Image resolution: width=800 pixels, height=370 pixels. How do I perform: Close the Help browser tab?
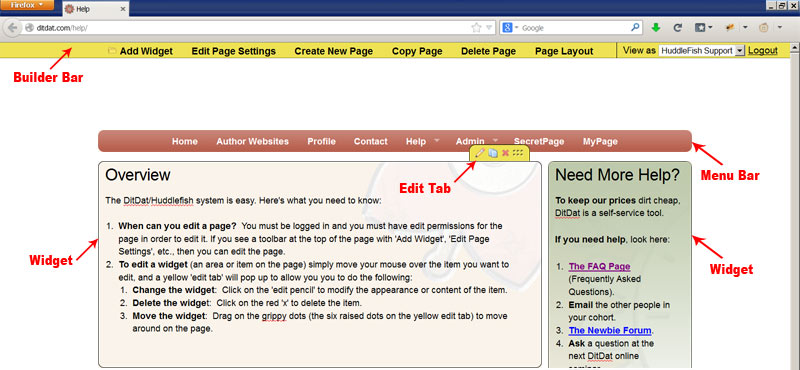[x=123, y=9]
